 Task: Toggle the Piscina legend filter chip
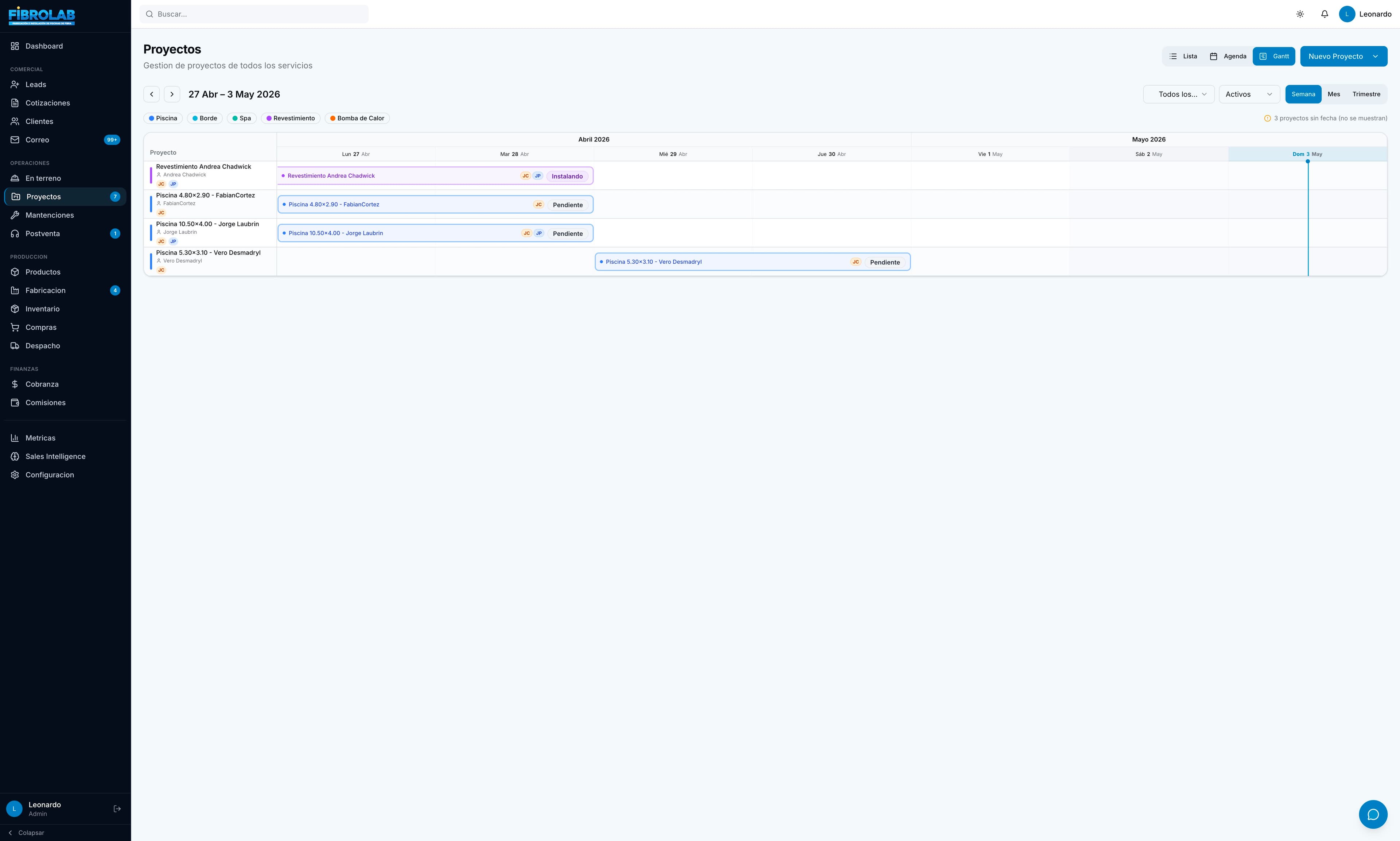[163, 119]
